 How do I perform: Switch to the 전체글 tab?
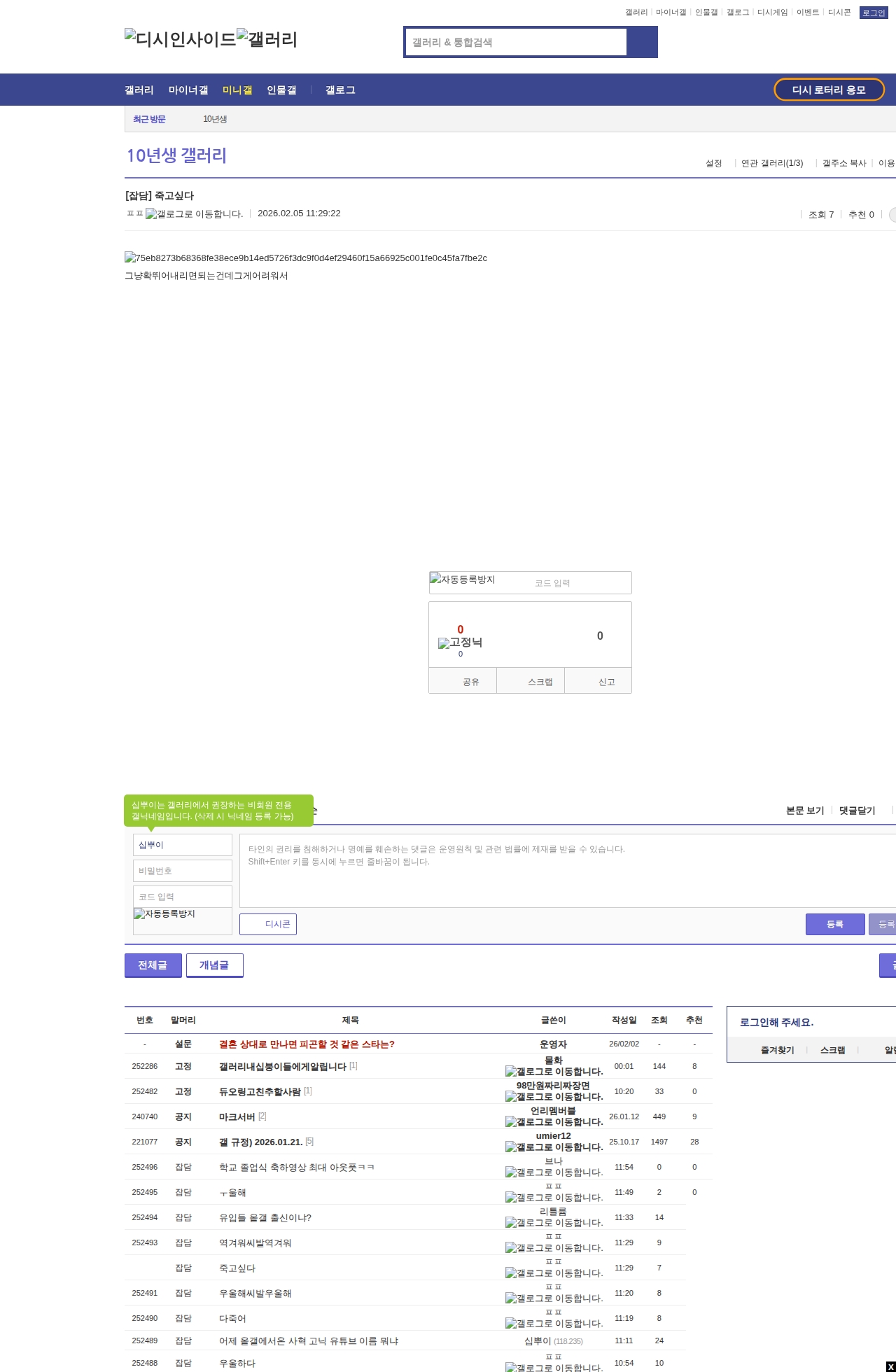pos(153,965)
